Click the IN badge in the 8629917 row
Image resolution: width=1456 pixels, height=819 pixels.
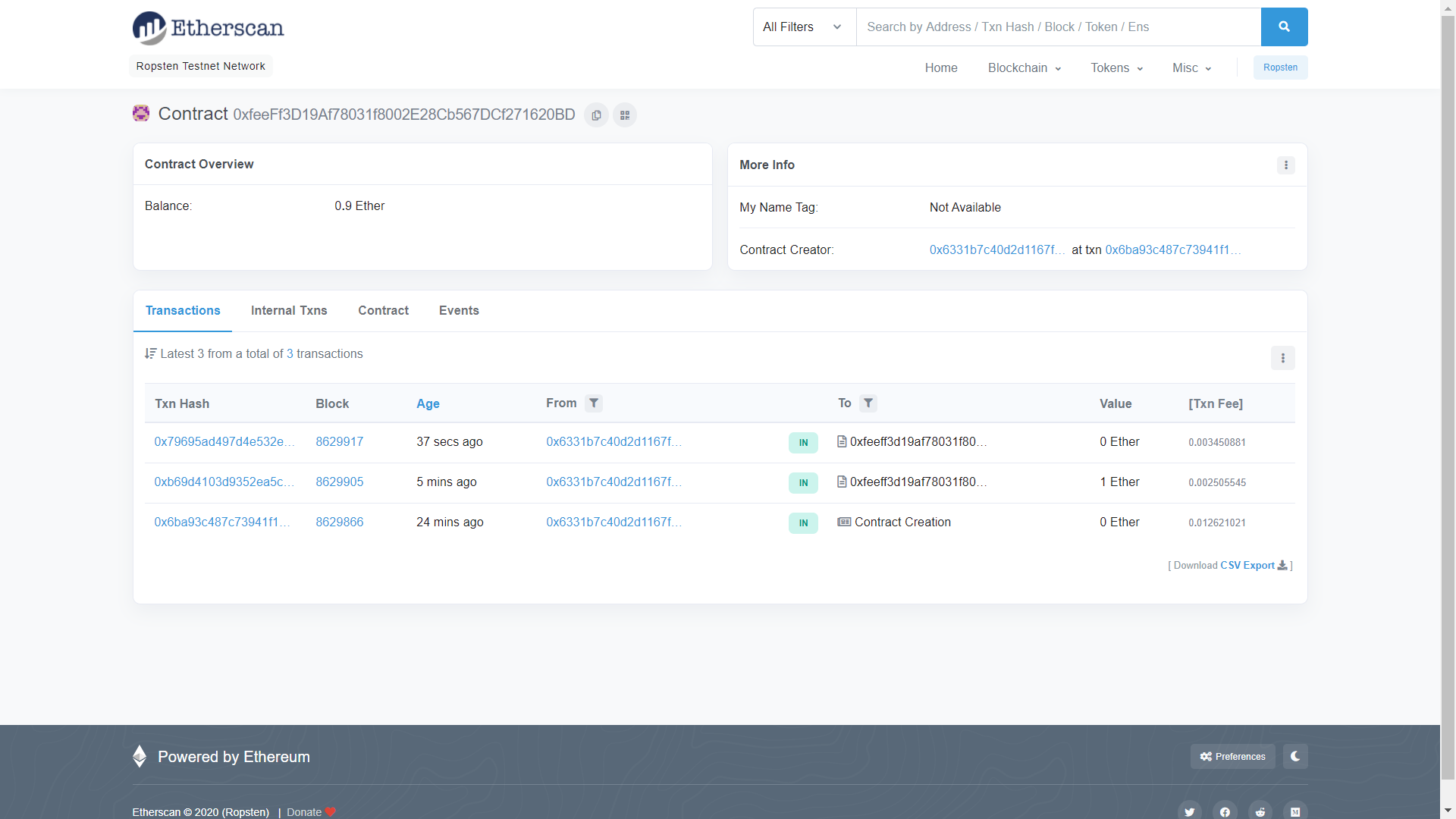(803, 442)
